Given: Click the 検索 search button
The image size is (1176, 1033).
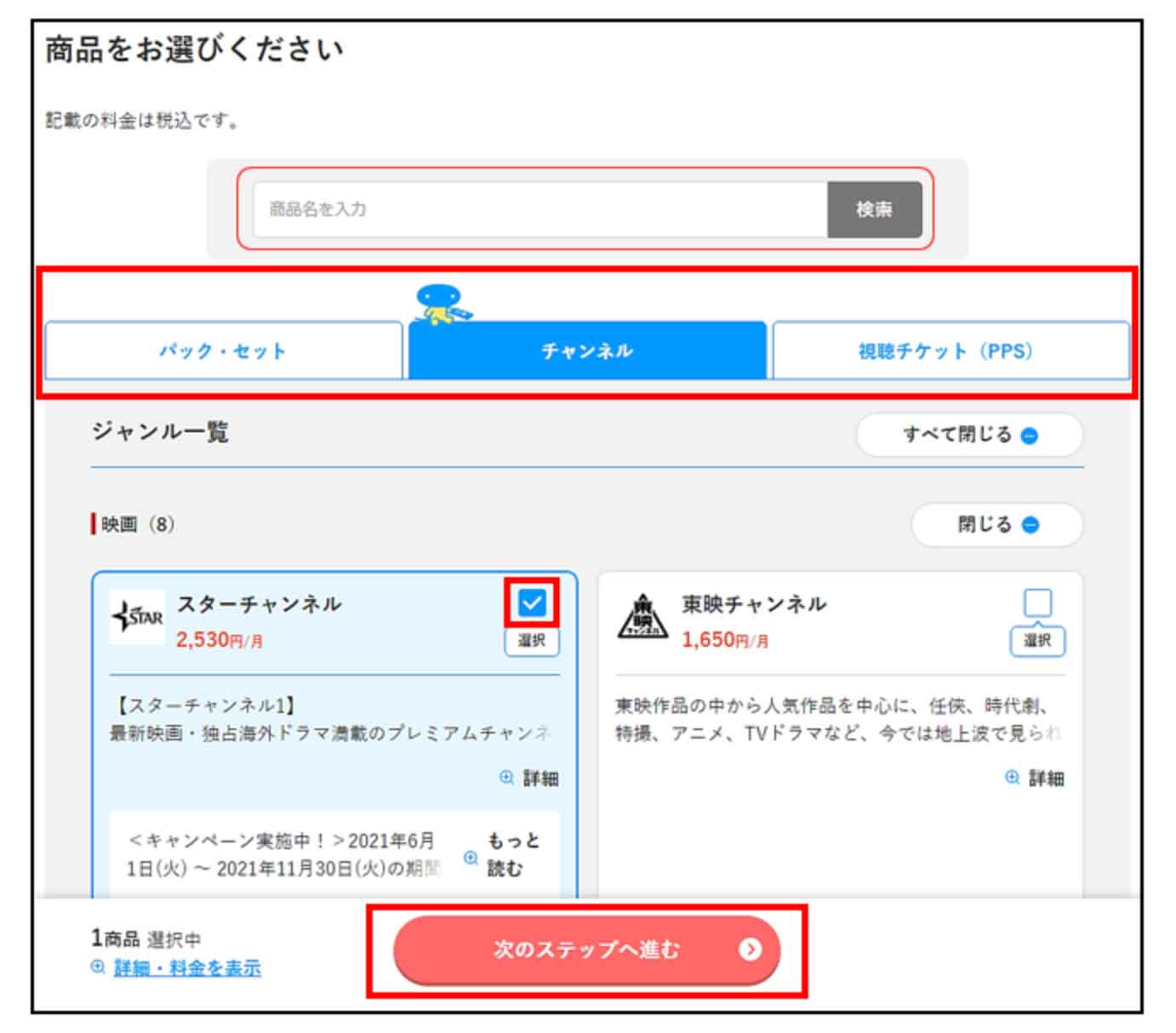Looking at the screenshot, I should click(875, 210).
